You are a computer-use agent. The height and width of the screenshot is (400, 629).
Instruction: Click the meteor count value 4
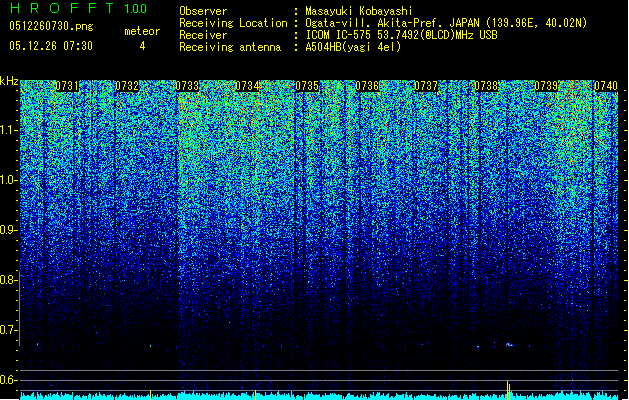point(142,46)
